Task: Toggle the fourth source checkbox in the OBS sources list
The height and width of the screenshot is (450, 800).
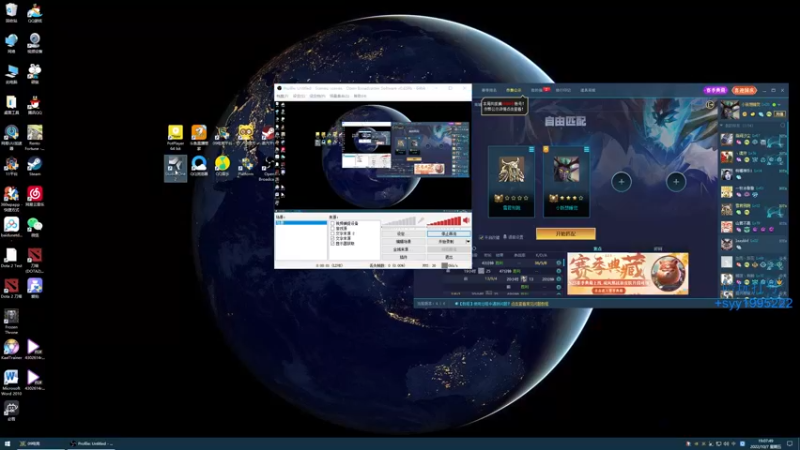Action: [333, 238]
